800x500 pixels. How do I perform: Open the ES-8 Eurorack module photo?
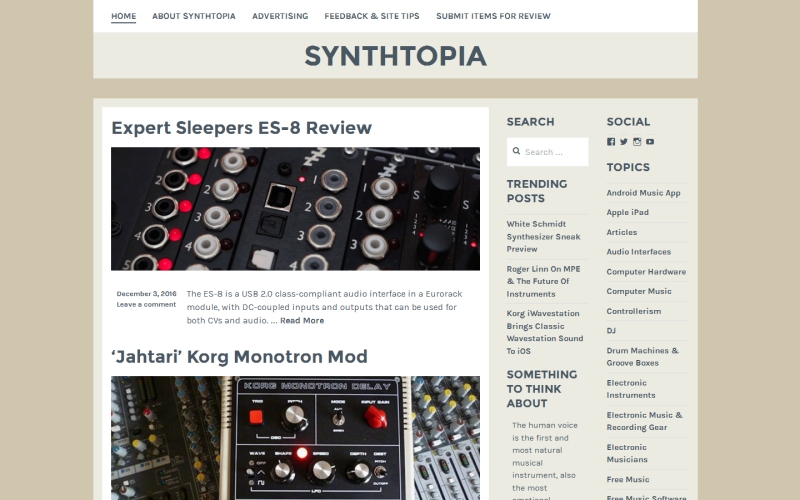pyautogui.click(x=295, y=209)
